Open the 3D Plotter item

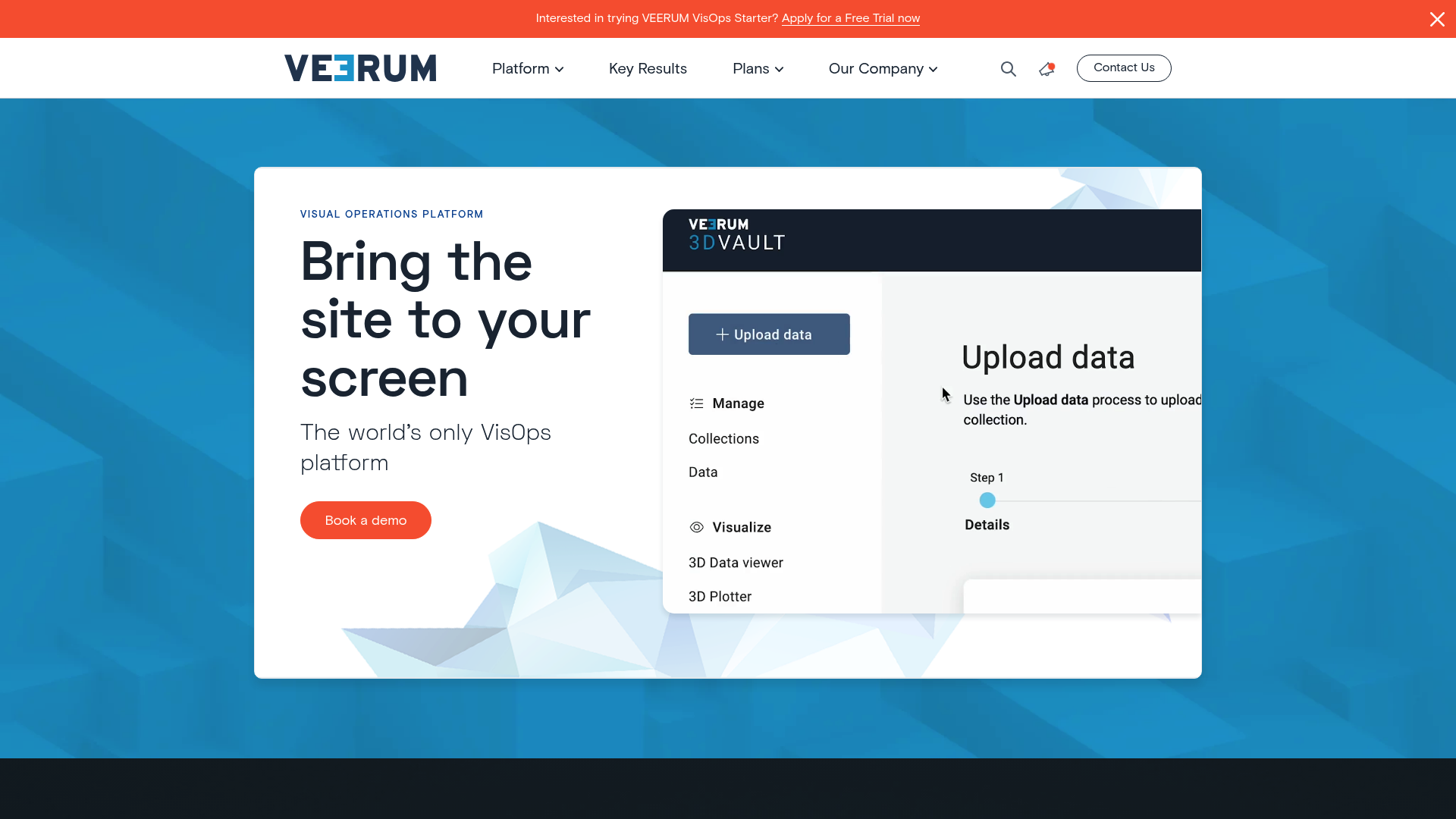[720, 597]
